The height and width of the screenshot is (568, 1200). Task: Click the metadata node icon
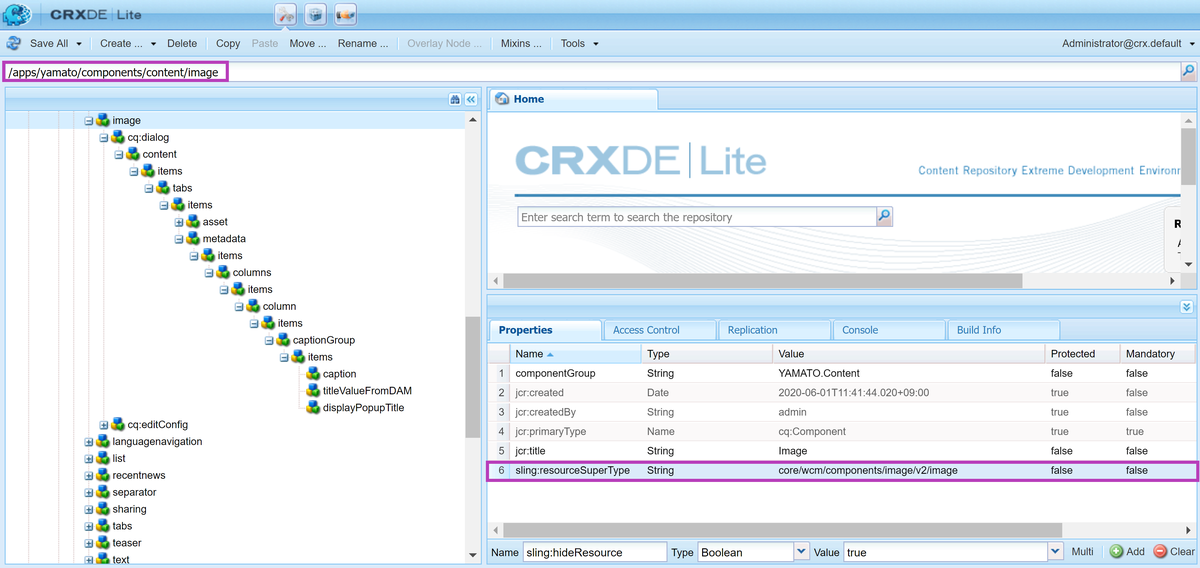193,239
